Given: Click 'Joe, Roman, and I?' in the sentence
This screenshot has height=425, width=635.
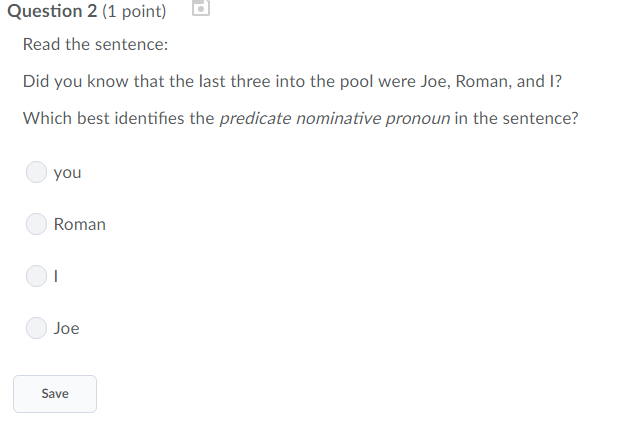Looking at the screenshot, I should point(491,81).
